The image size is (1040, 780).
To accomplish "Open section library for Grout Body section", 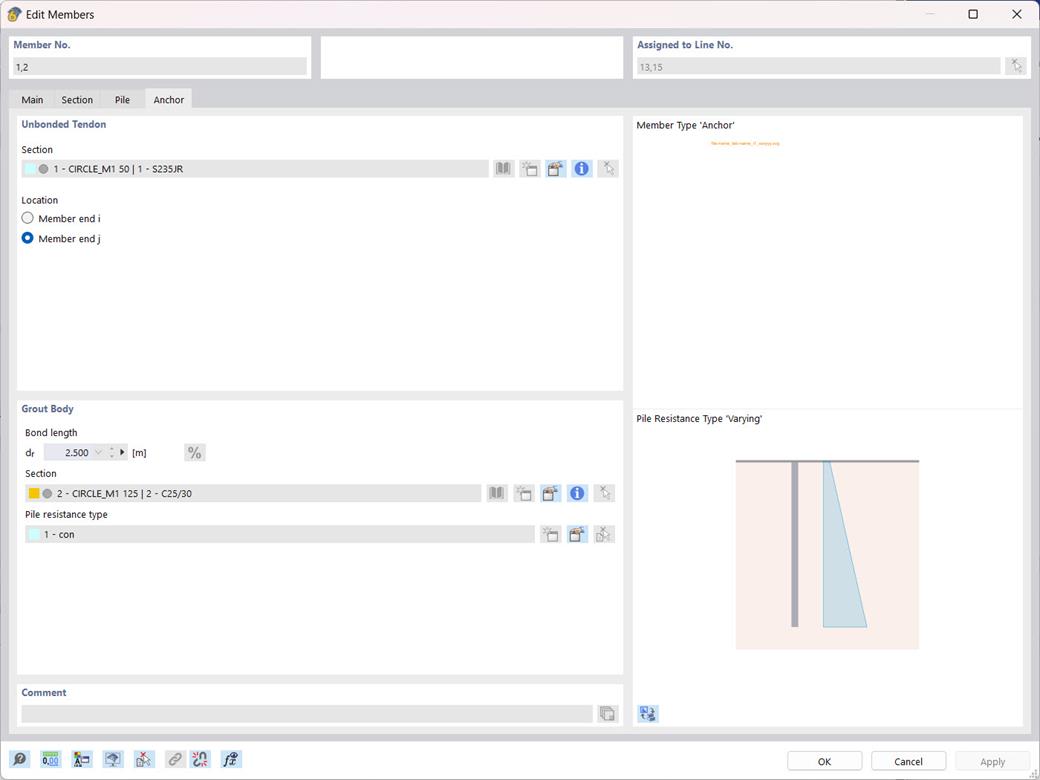I will pos(497,493).
